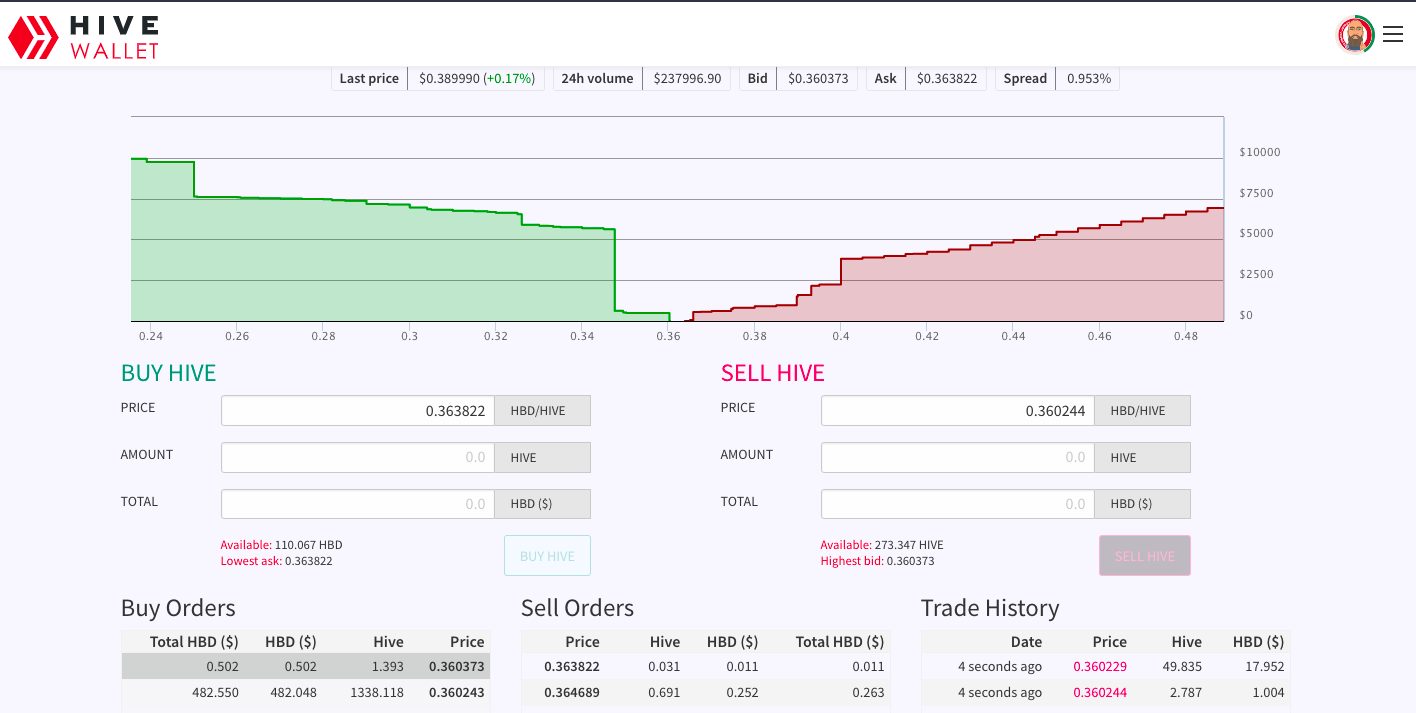The image size is (1416, 713).
Task: Click the Available 273.347 HIVE link
Action: 882,545
